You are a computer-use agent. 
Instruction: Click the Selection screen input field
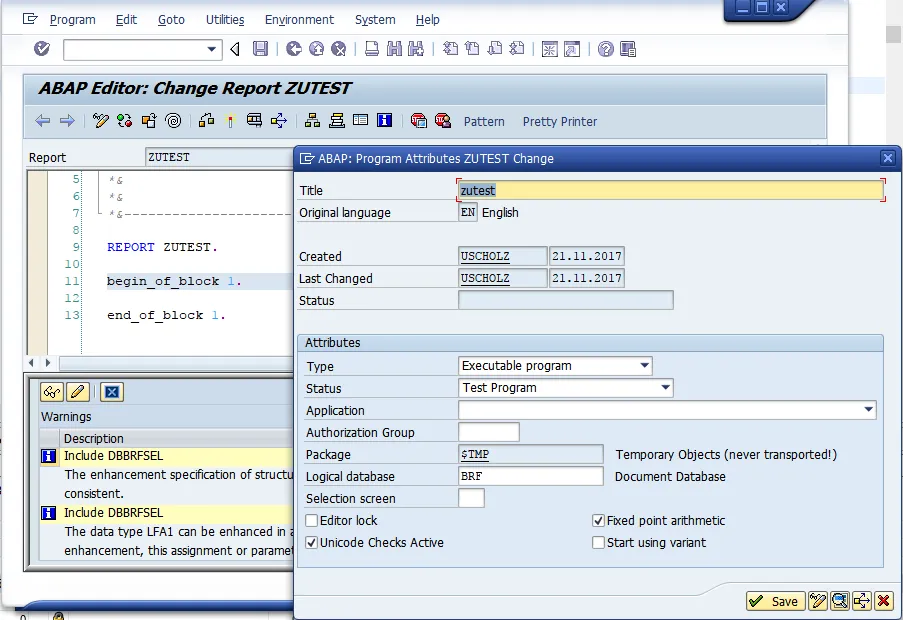(x=471, y=498)
